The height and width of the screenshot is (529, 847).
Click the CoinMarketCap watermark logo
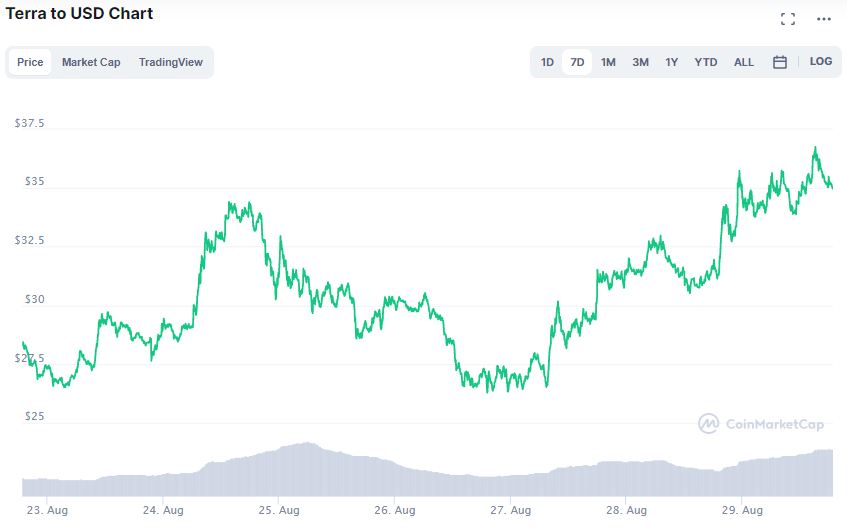coord(761,424)
